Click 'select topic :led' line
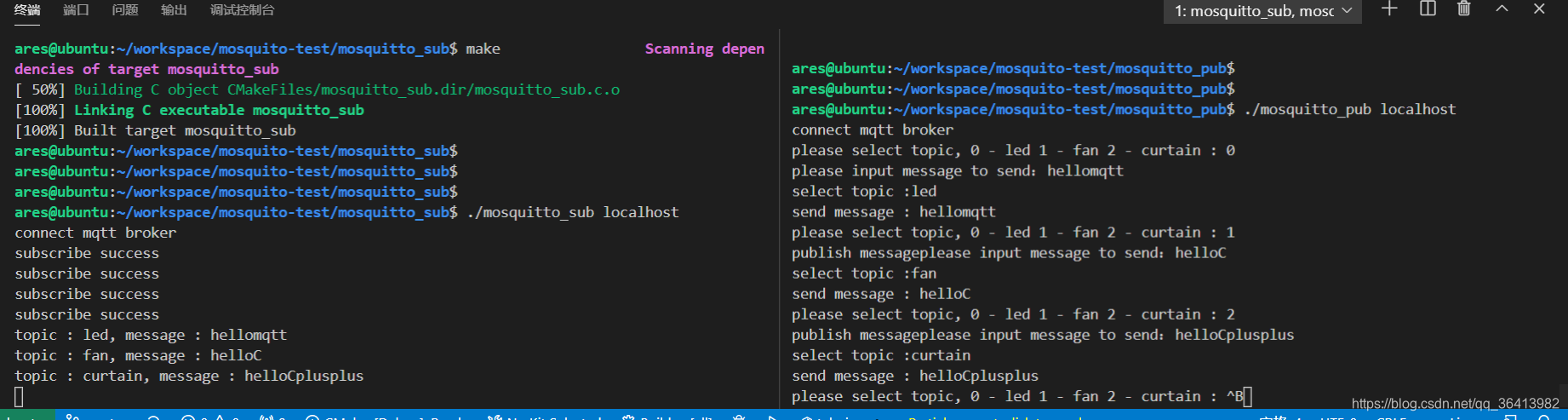Image resolution: width=1568 pixels, height=420 pixels. coord(864,191)
